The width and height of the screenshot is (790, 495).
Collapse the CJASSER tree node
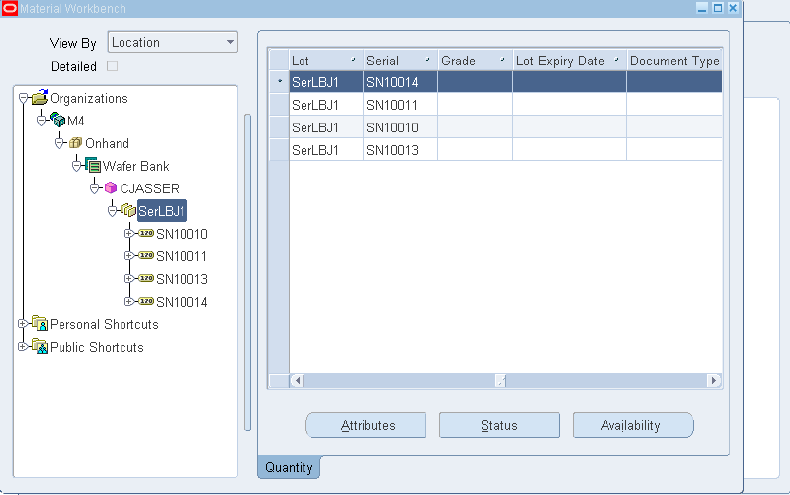pos(95,189)
